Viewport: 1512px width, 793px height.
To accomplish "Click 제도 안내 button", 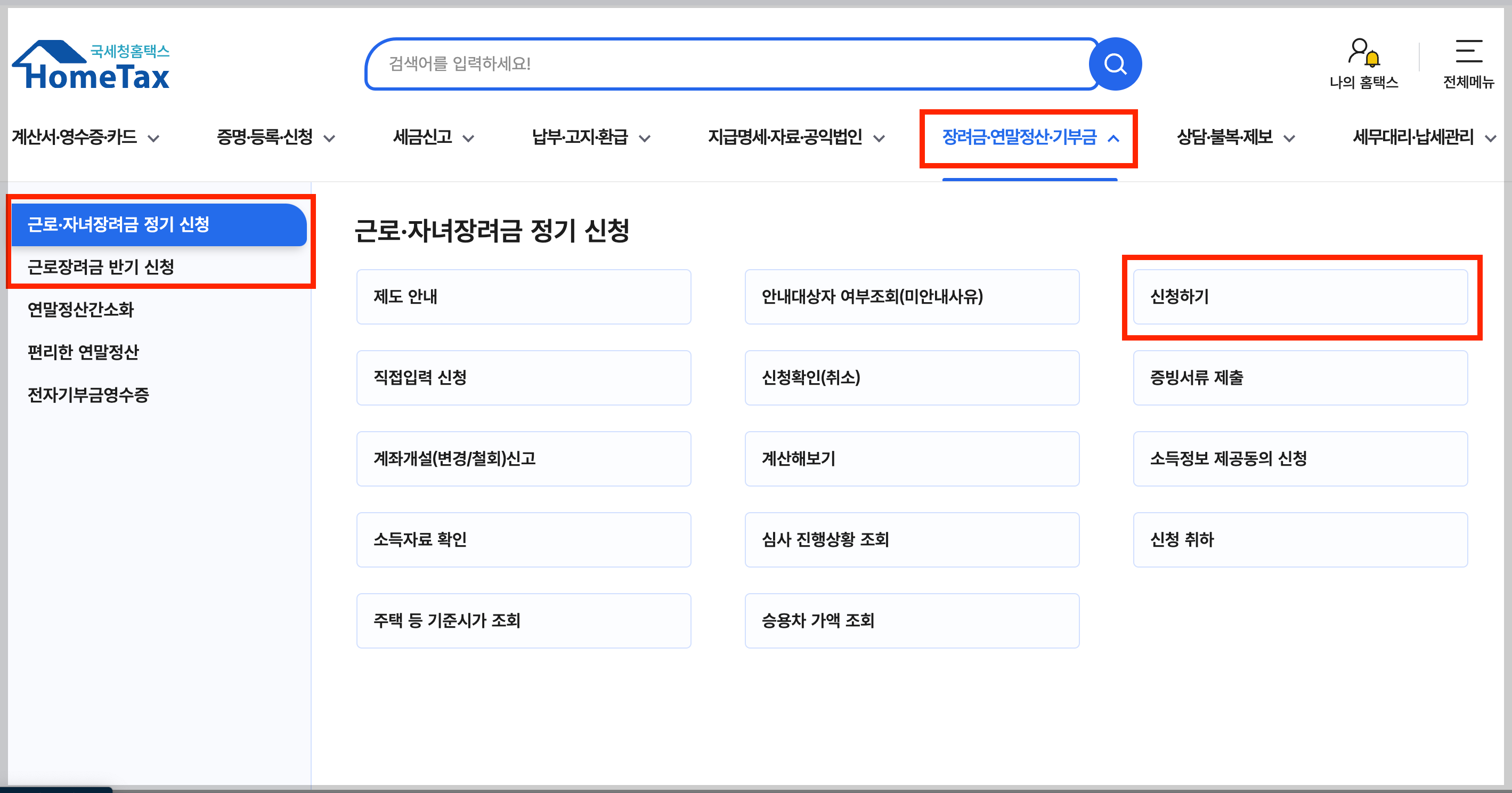I will [x=523, y=297].
